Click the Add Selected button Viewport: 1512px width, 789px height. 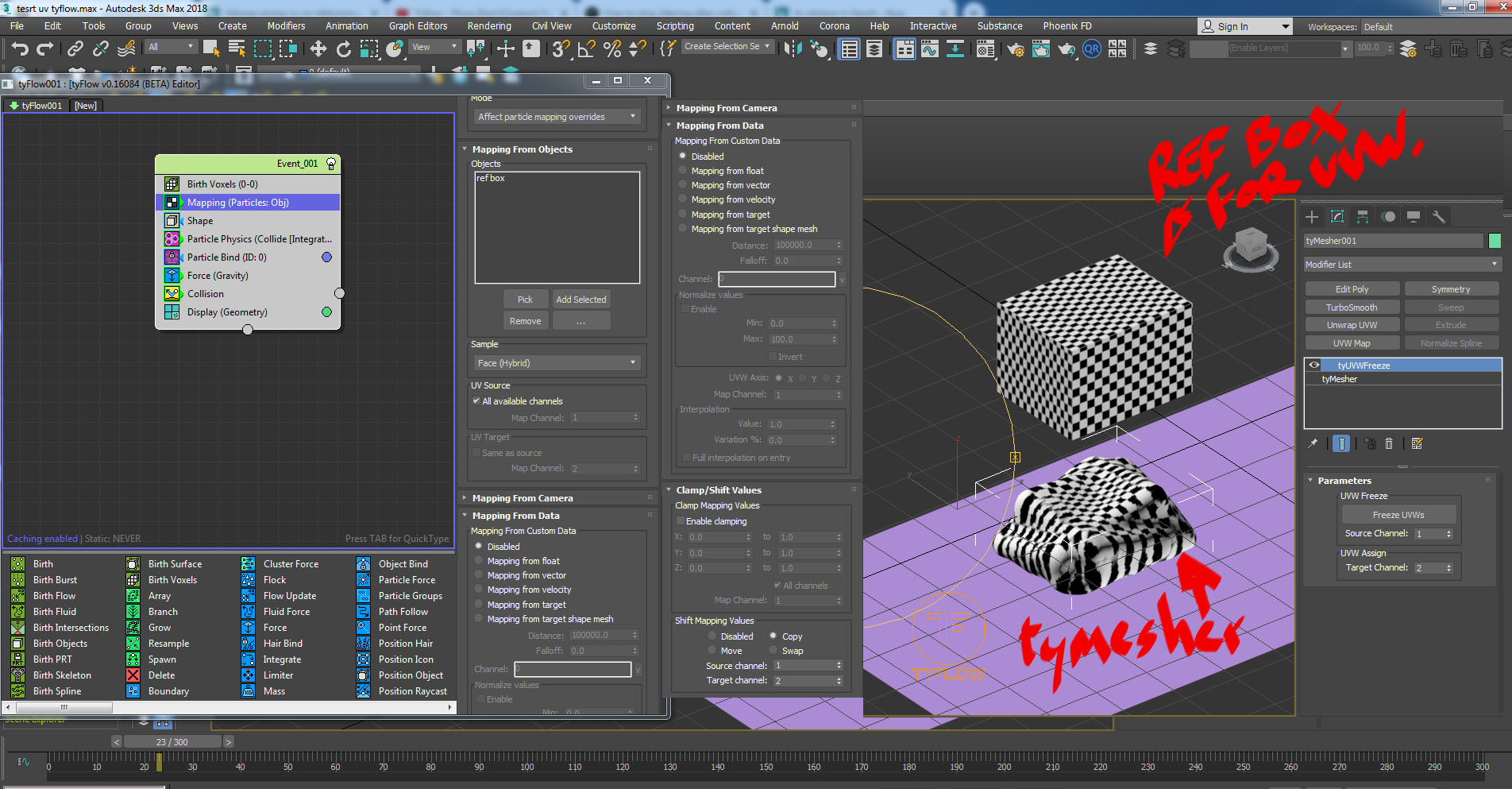pyautogui.click(x=581, y=300)
